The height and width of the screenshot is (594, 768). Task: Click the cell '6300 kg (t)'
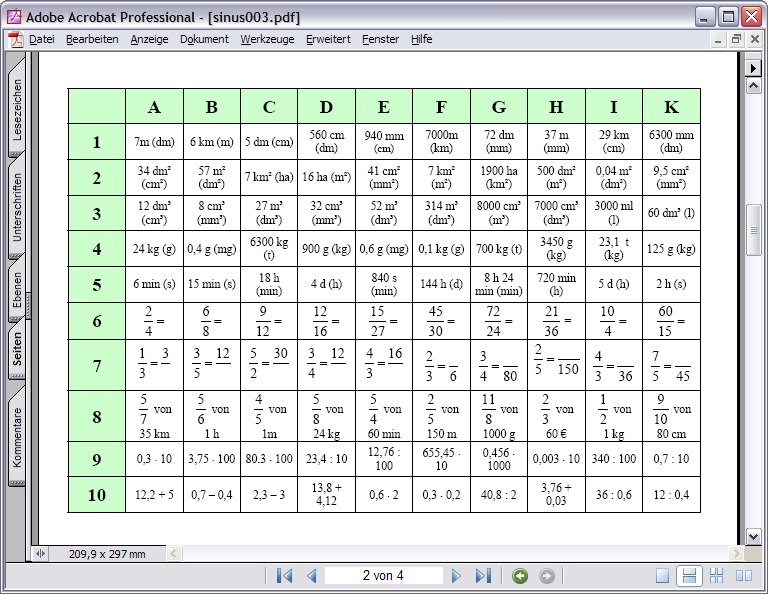(269, 249)
